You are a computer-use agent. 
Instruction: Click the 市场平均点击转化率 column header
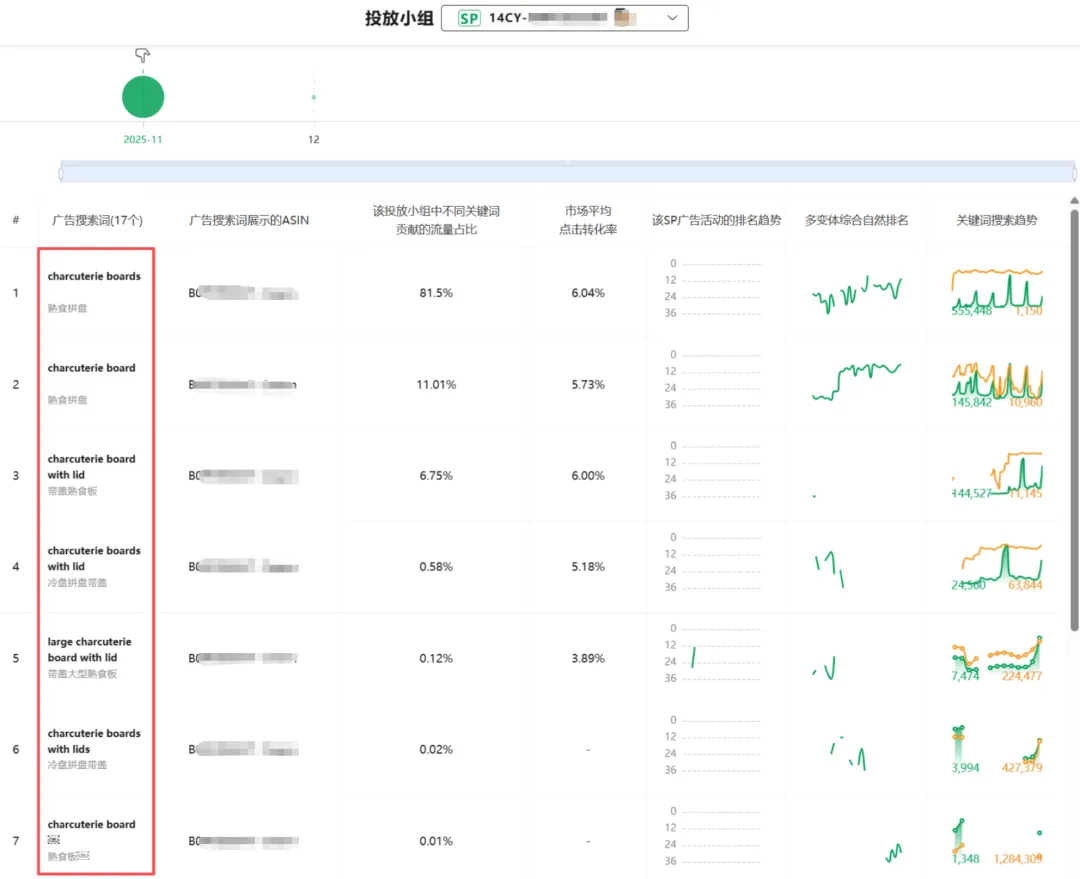click(x=587, y=220)
